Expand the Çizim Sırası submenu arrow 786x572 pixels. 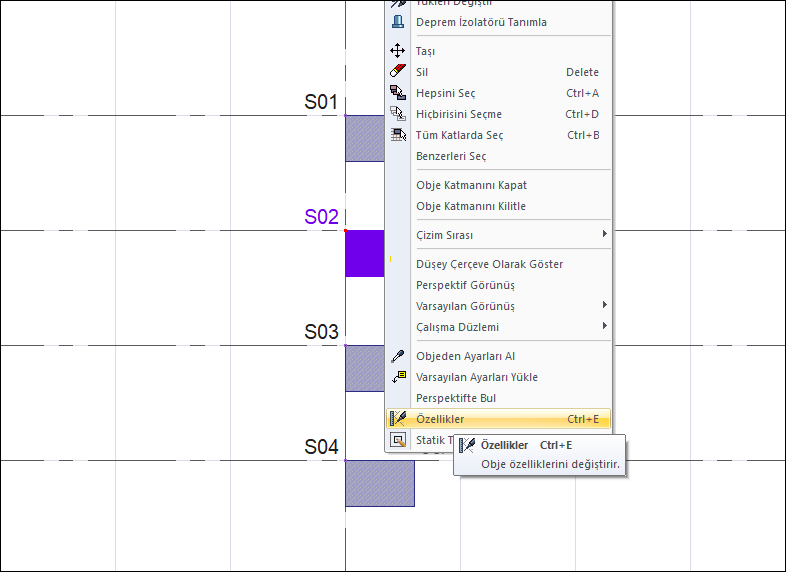pos(605,234)
